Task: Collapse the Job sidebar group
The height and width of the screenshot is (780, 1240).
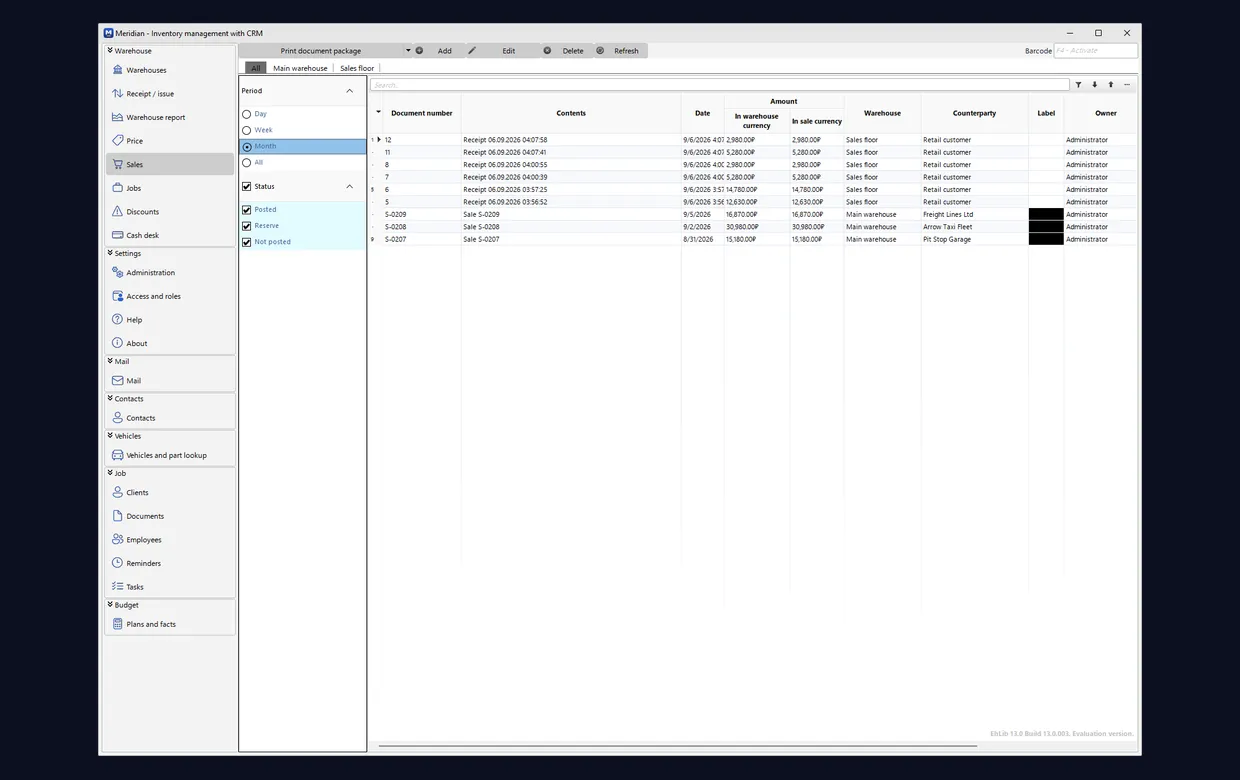Action: (111, 473)
